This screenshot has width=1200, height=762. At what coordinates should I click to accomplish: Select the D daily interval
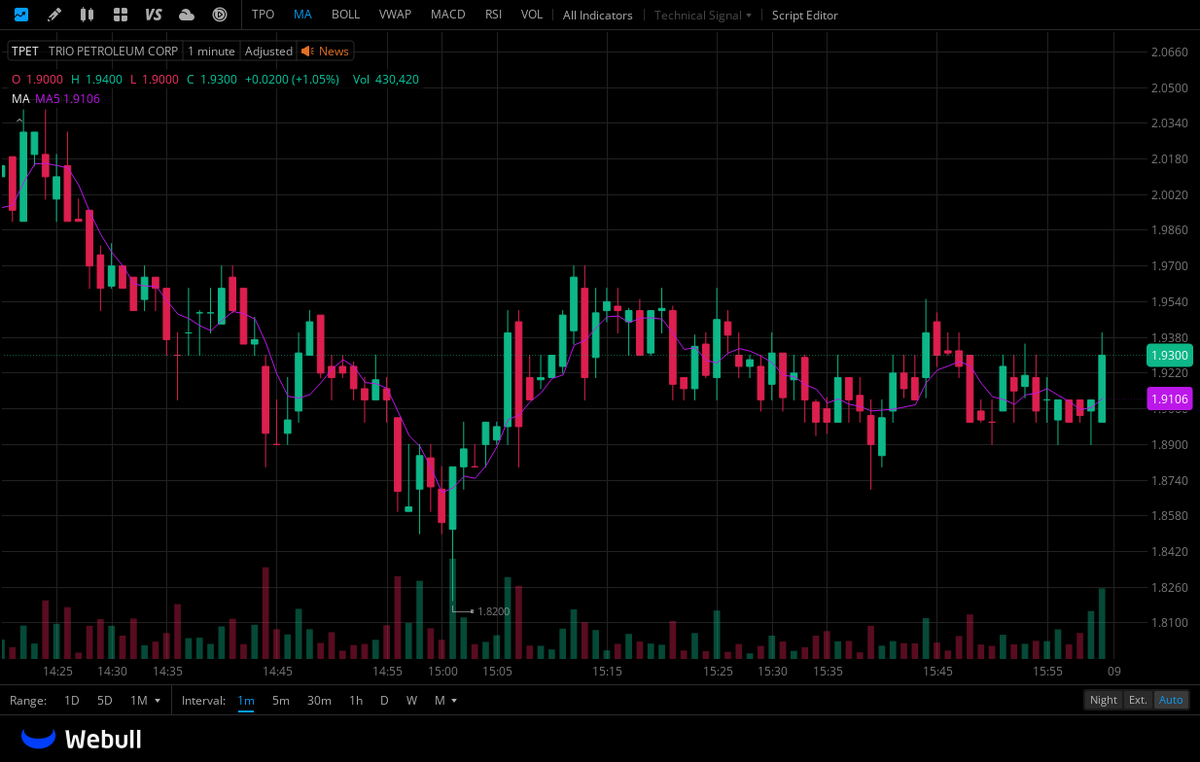[384, 700]
